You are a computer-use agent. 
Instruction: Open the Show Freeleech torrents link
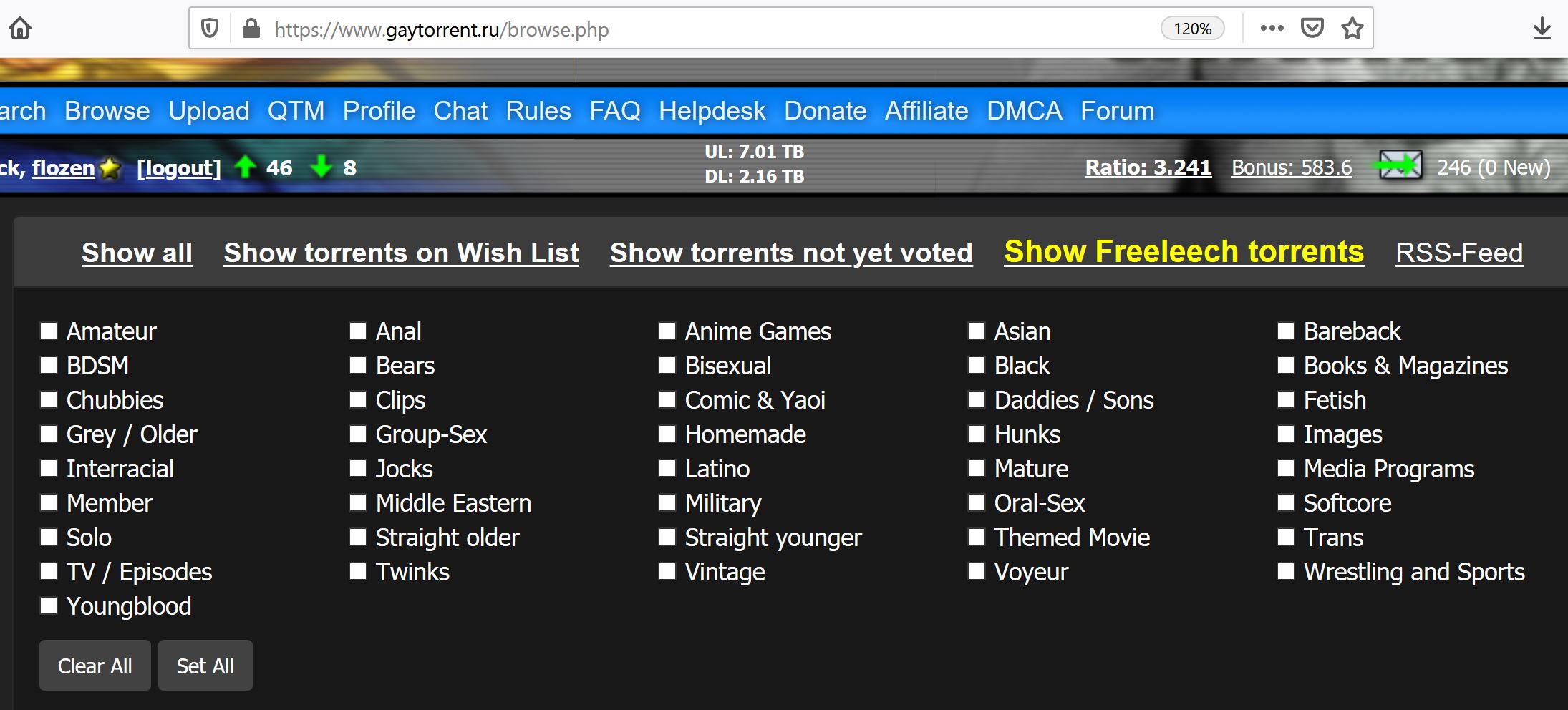pyautogui.click(x=1184, y=252)
